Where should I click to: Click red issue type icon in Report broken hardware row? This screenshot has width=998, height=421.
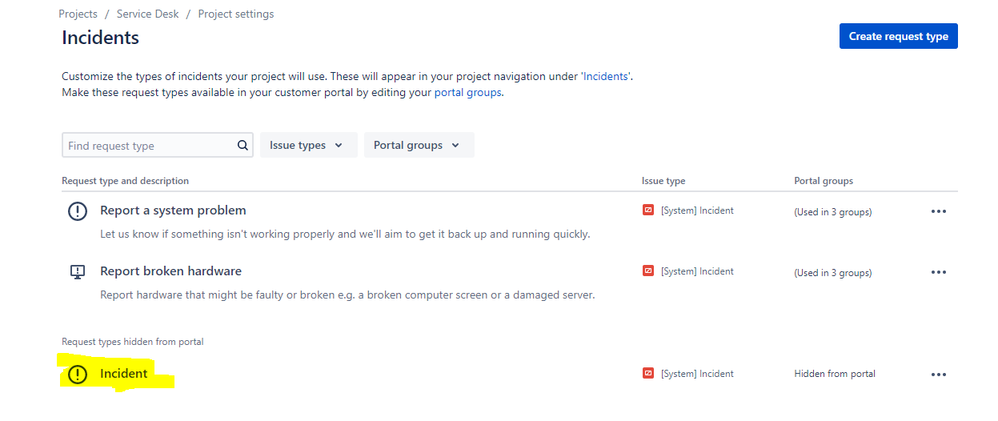648,271
